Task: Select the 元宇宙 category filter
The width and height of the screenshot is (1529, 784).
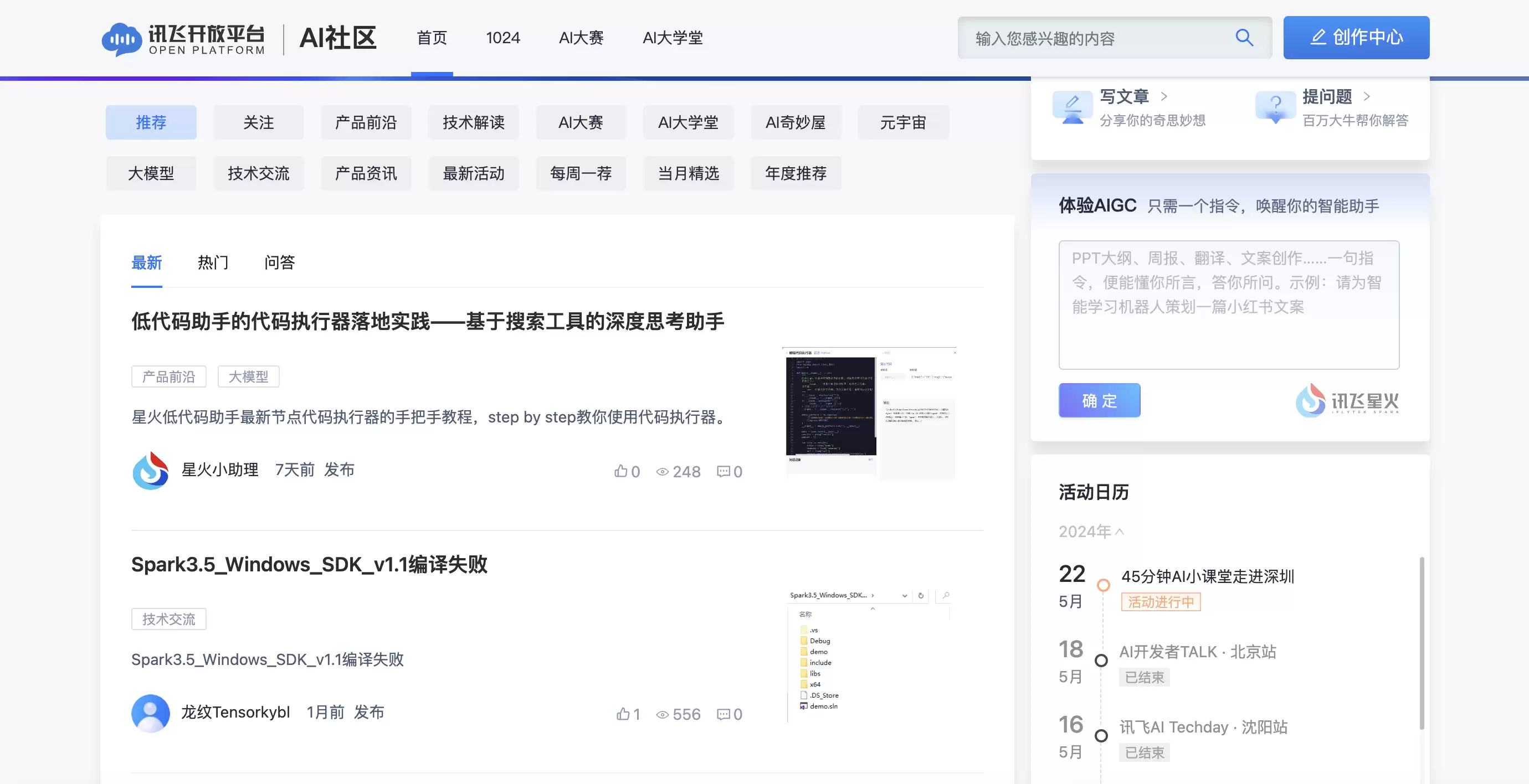Action: pos(903,122)
